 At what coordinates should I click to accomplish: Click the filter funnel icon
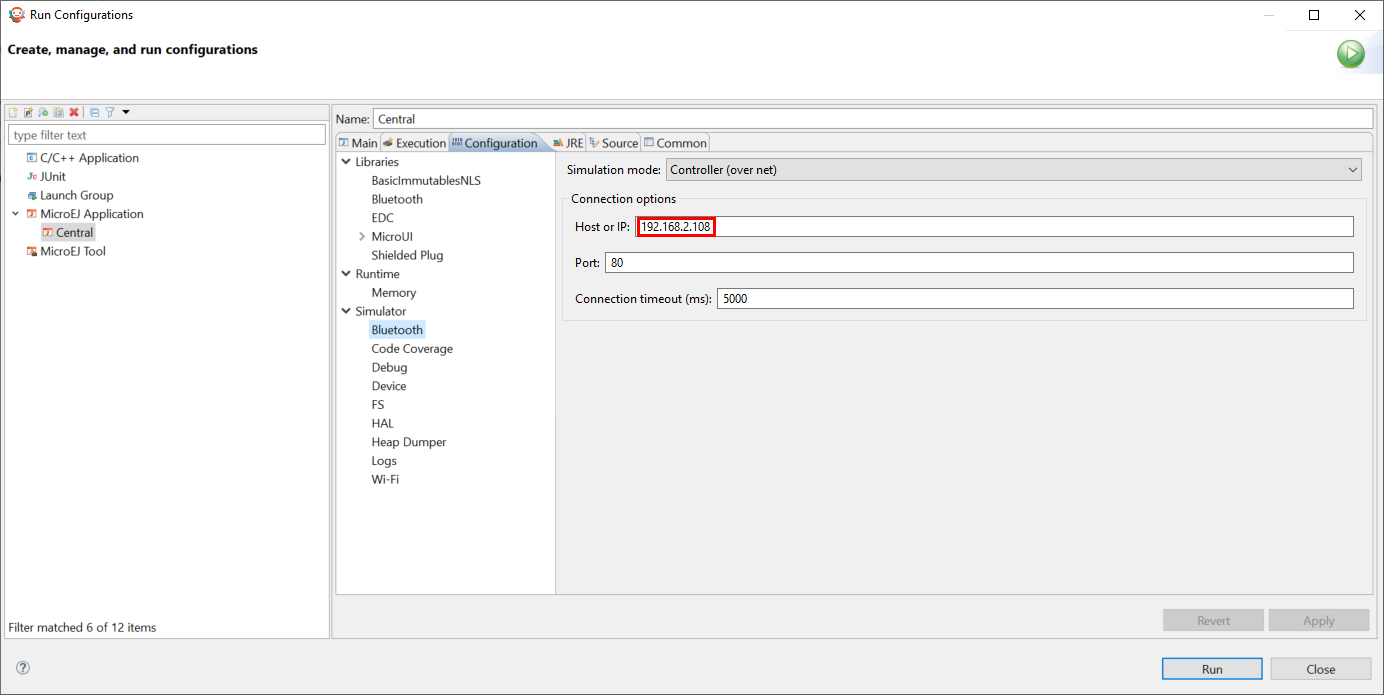pyautogui.click(x=110, y=112)
